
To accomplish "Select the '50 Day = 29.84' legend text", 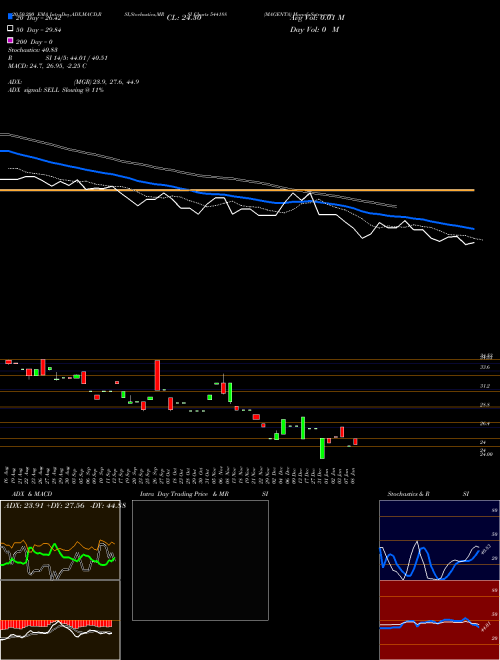I will tap(39, 30).
